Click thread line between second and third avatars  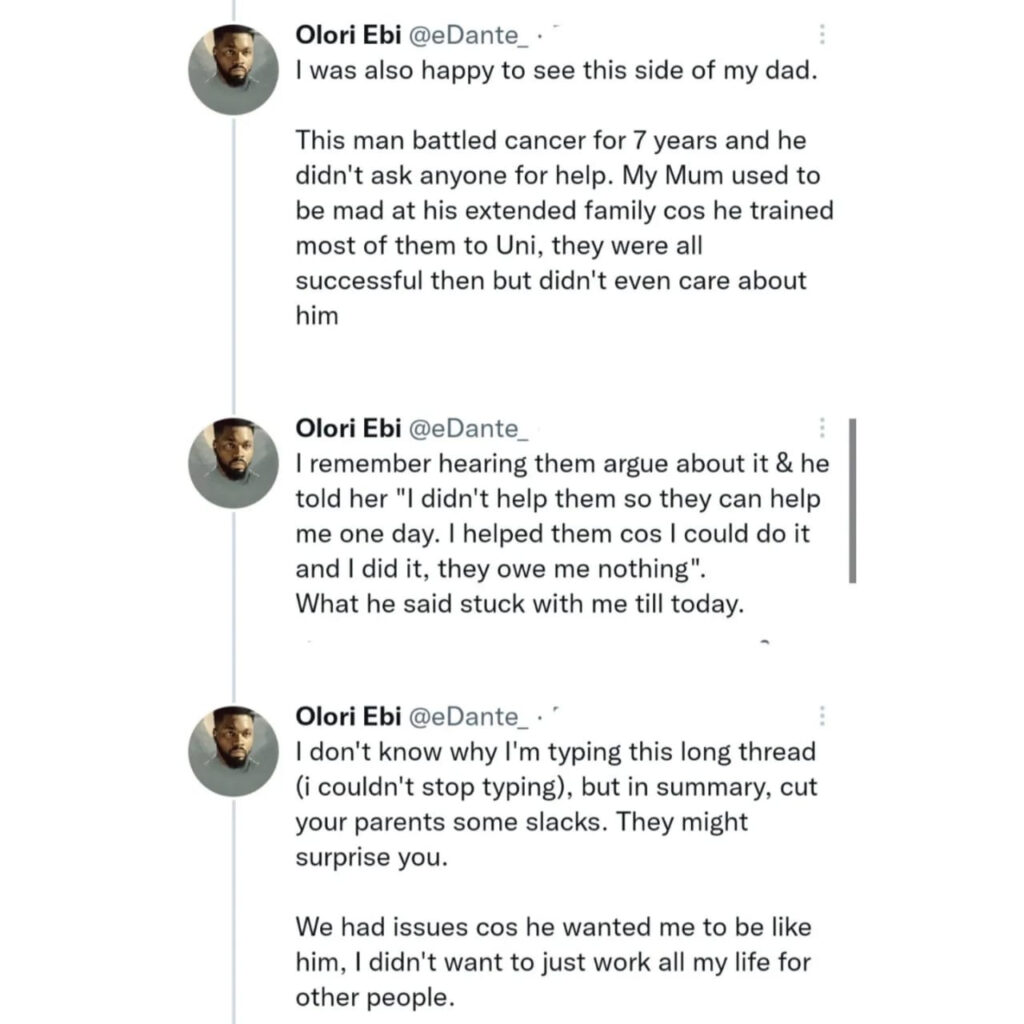(234, 607)
